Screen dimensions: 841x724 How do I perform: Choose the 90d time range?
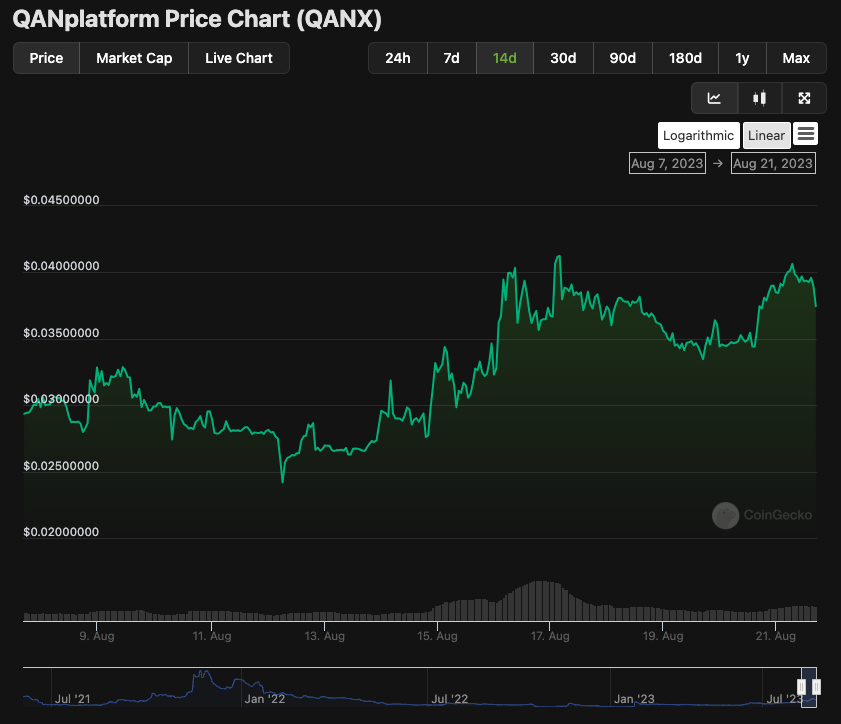[623, 58]
